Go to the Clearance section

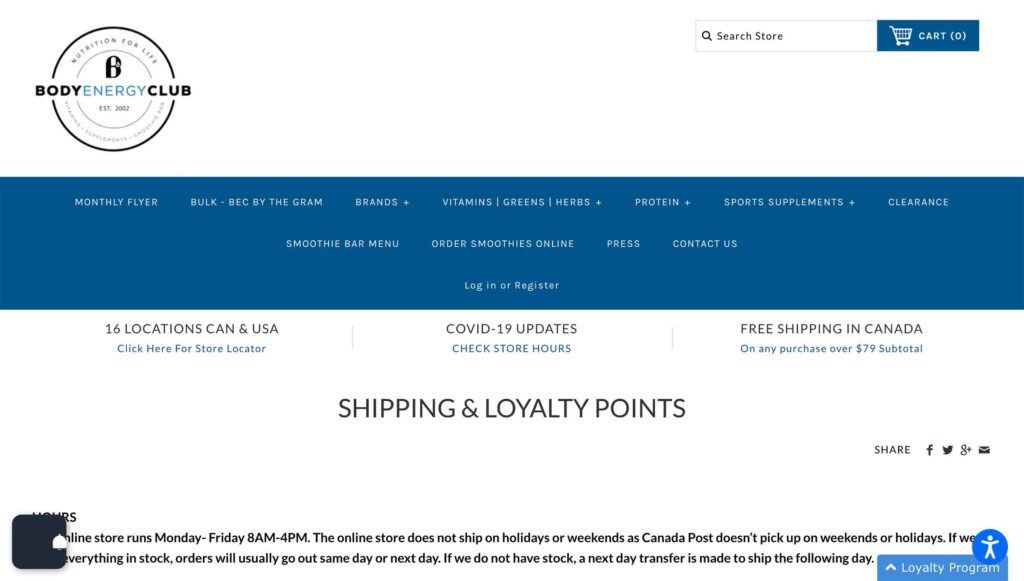pos(918,202)
